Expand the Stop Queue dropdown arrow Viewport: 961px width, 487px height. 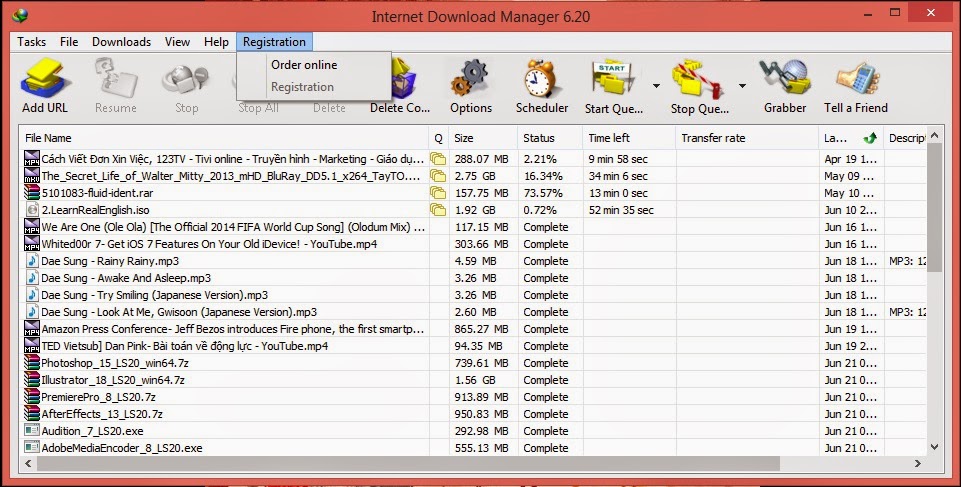(x=742, y=86)
